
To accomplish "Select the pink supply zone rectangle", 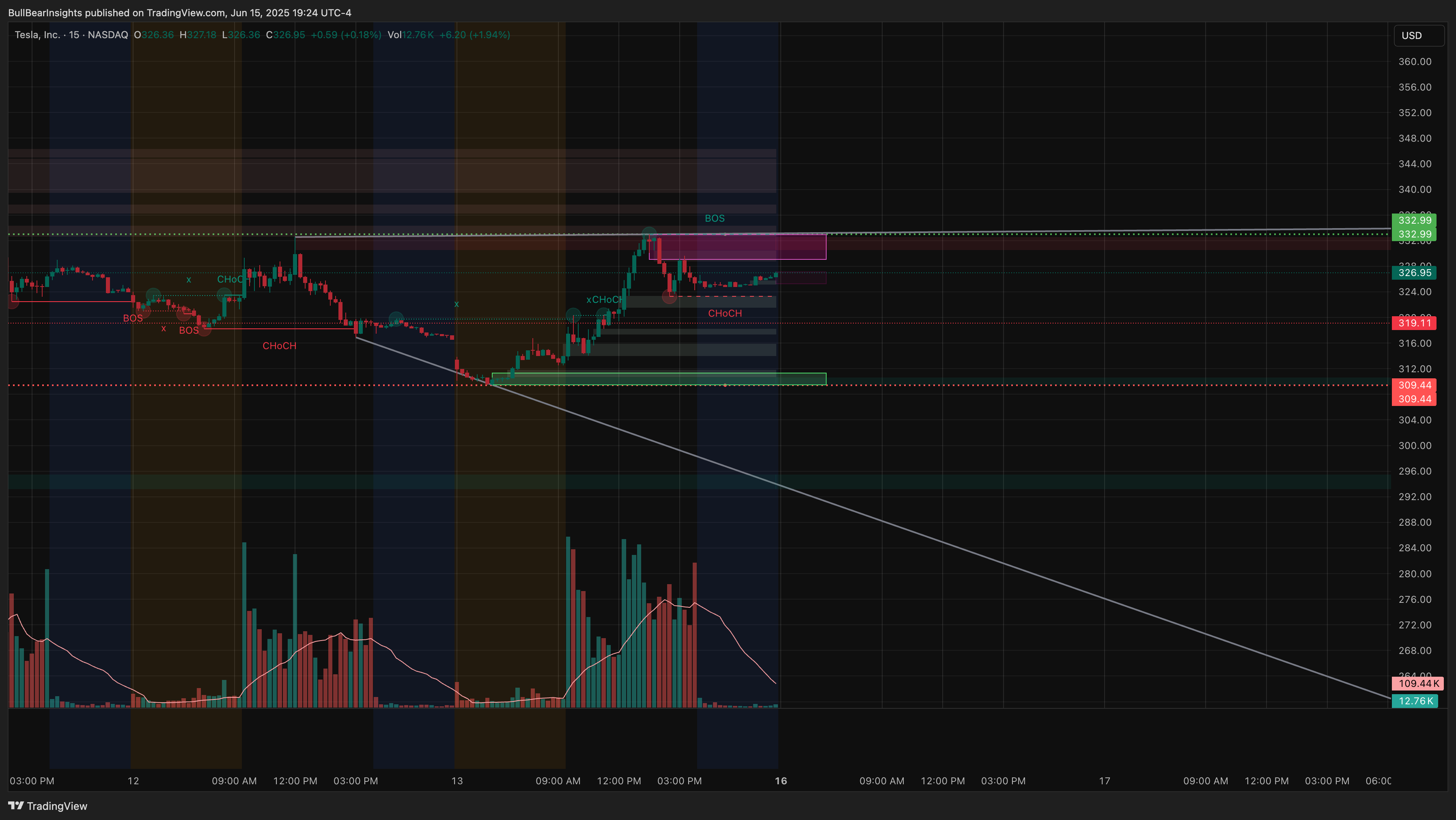I will tap(738, 247).
